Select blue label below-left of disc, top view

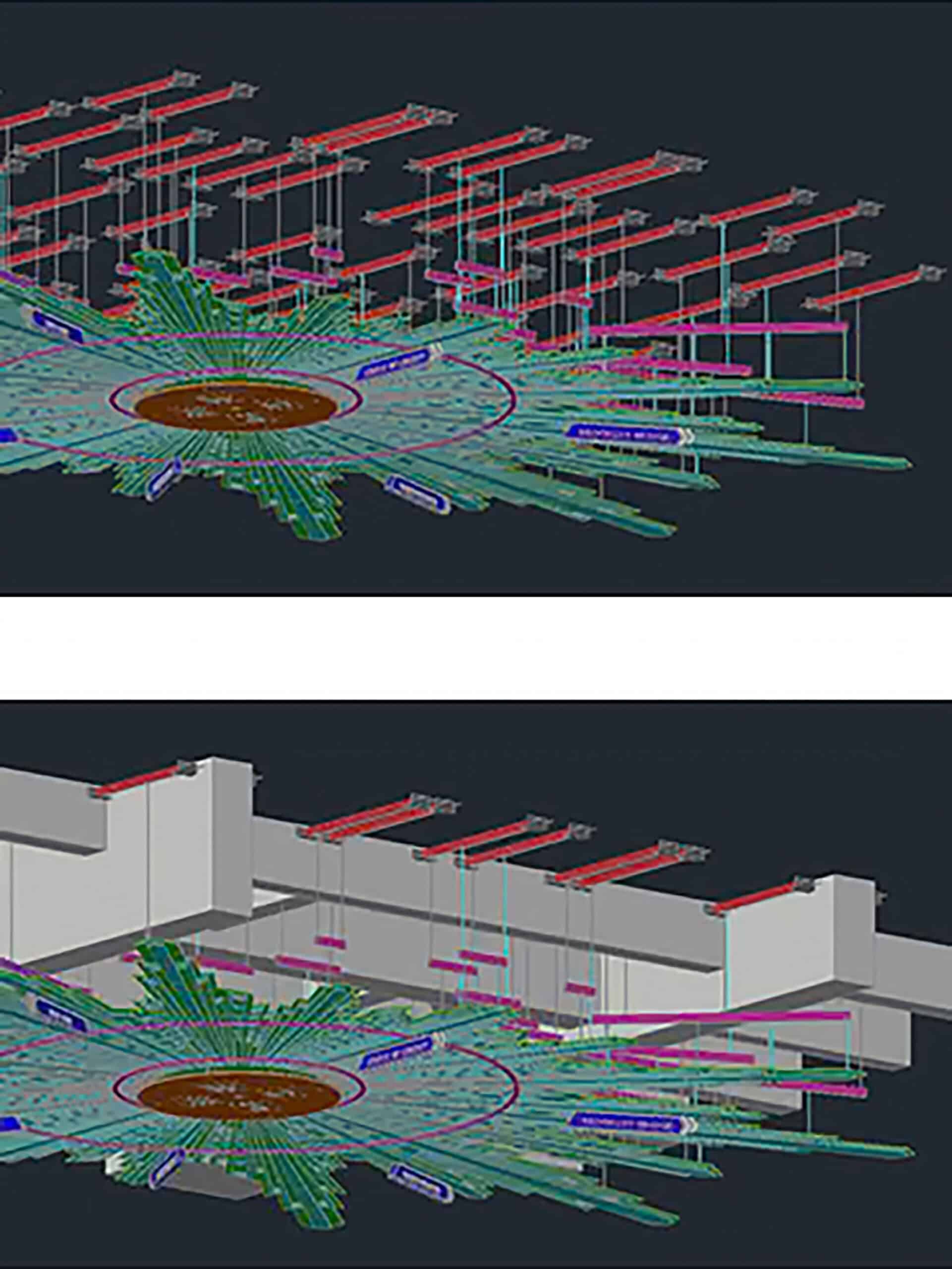point(164,477)
